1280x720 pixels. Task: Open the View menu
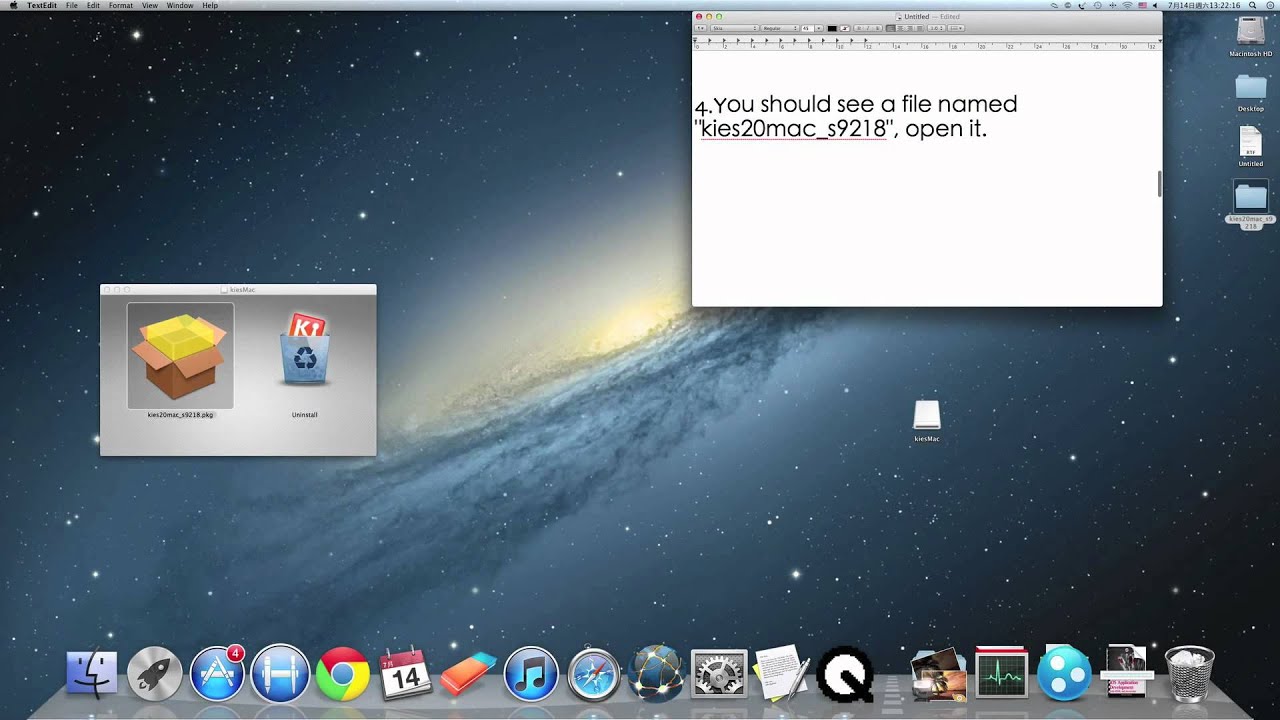click(150, 5)
